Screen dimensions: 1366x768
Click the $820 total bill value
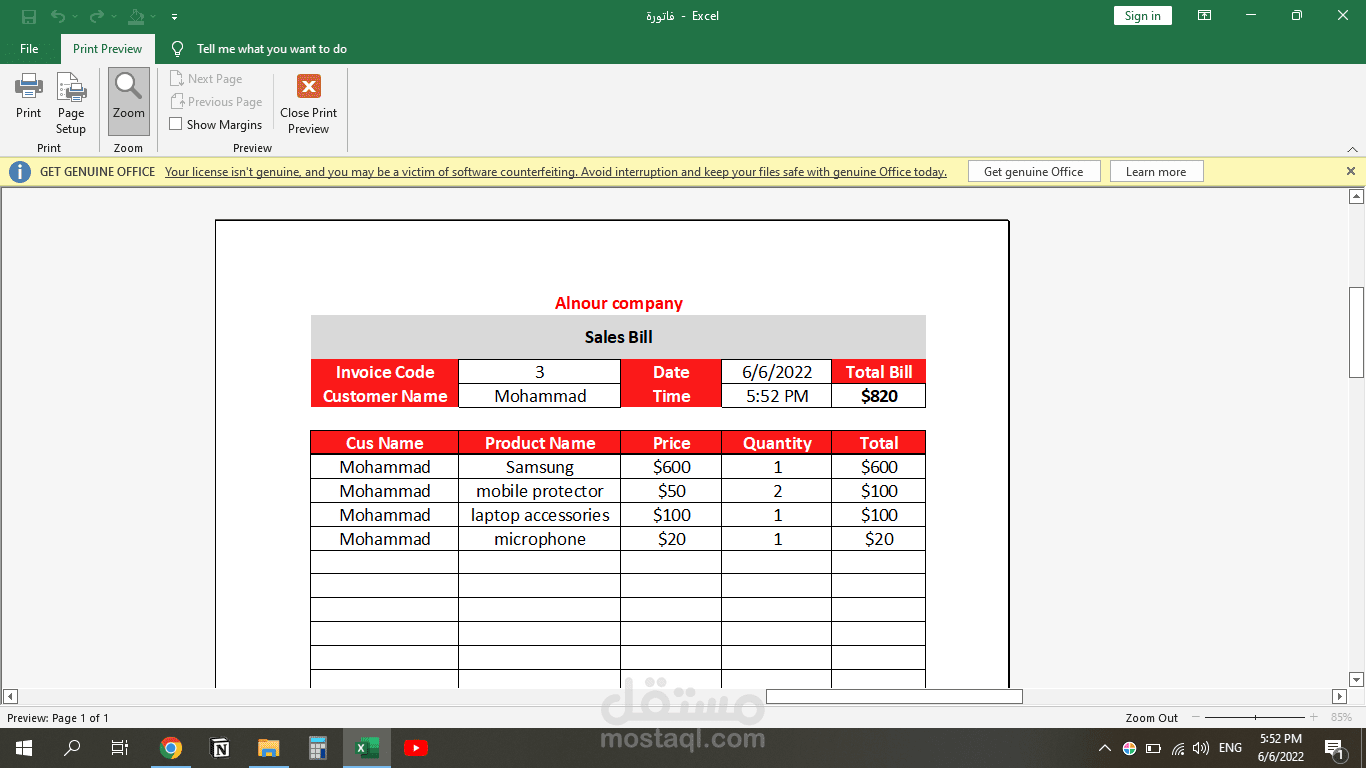[x=879, y=396]
